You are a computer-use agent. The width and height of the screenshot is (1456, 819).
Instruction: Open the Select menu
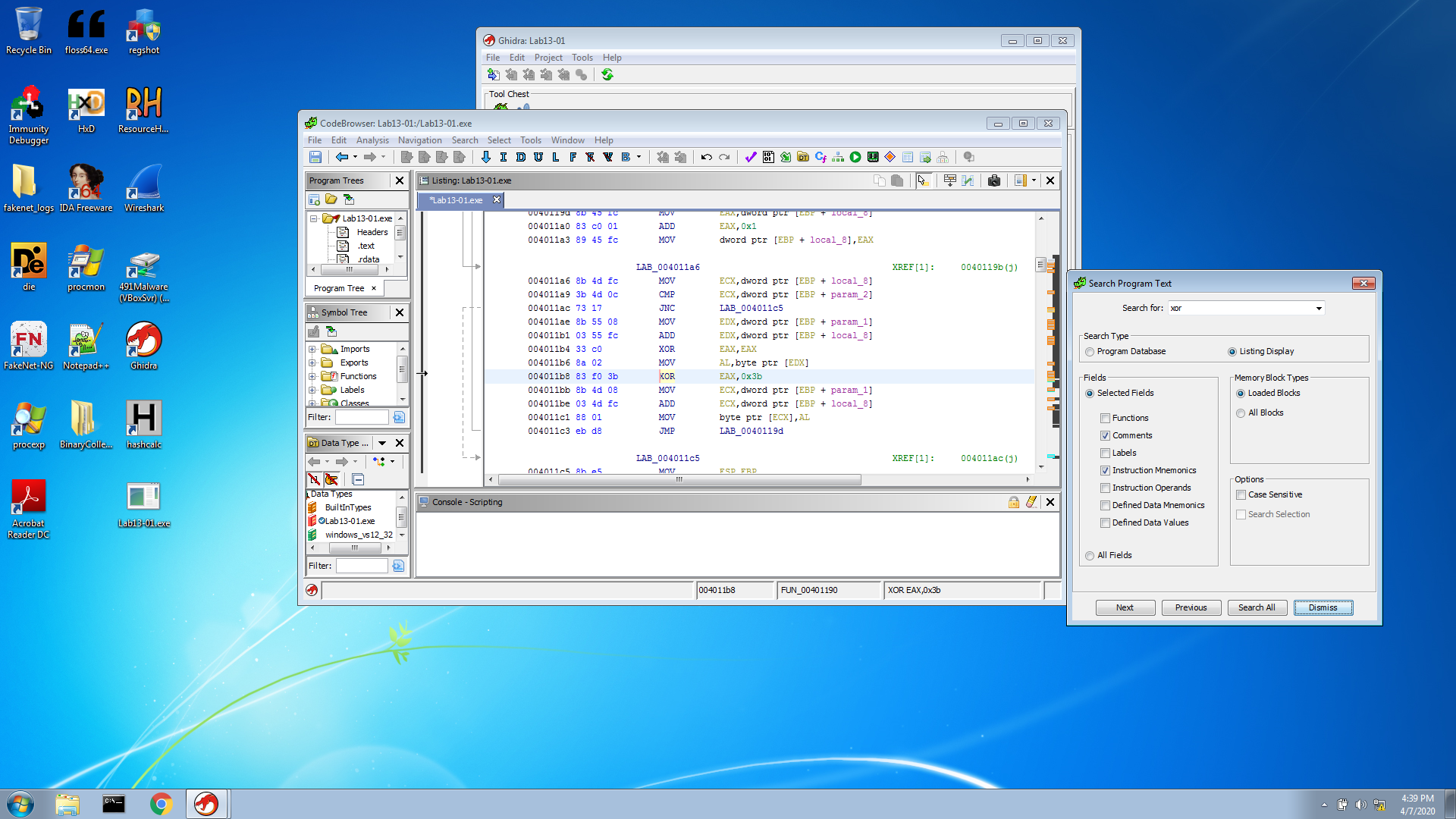(499, 140)
